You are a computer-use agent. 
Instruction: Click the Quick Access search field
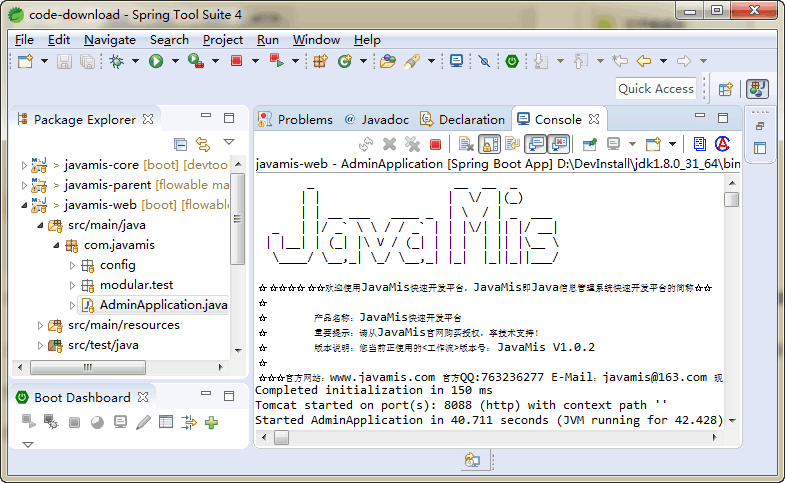[656, 89]
